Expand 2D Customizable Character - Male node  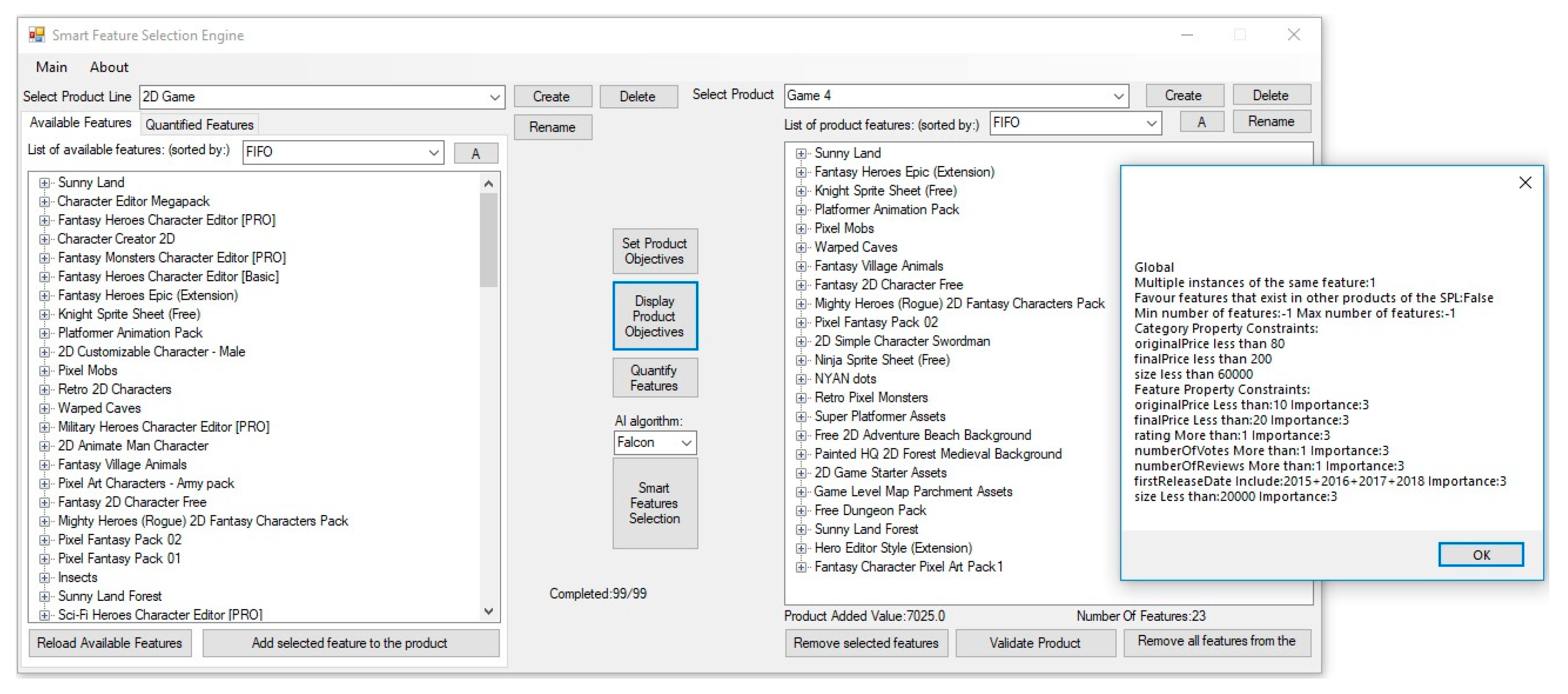point(44,352)
